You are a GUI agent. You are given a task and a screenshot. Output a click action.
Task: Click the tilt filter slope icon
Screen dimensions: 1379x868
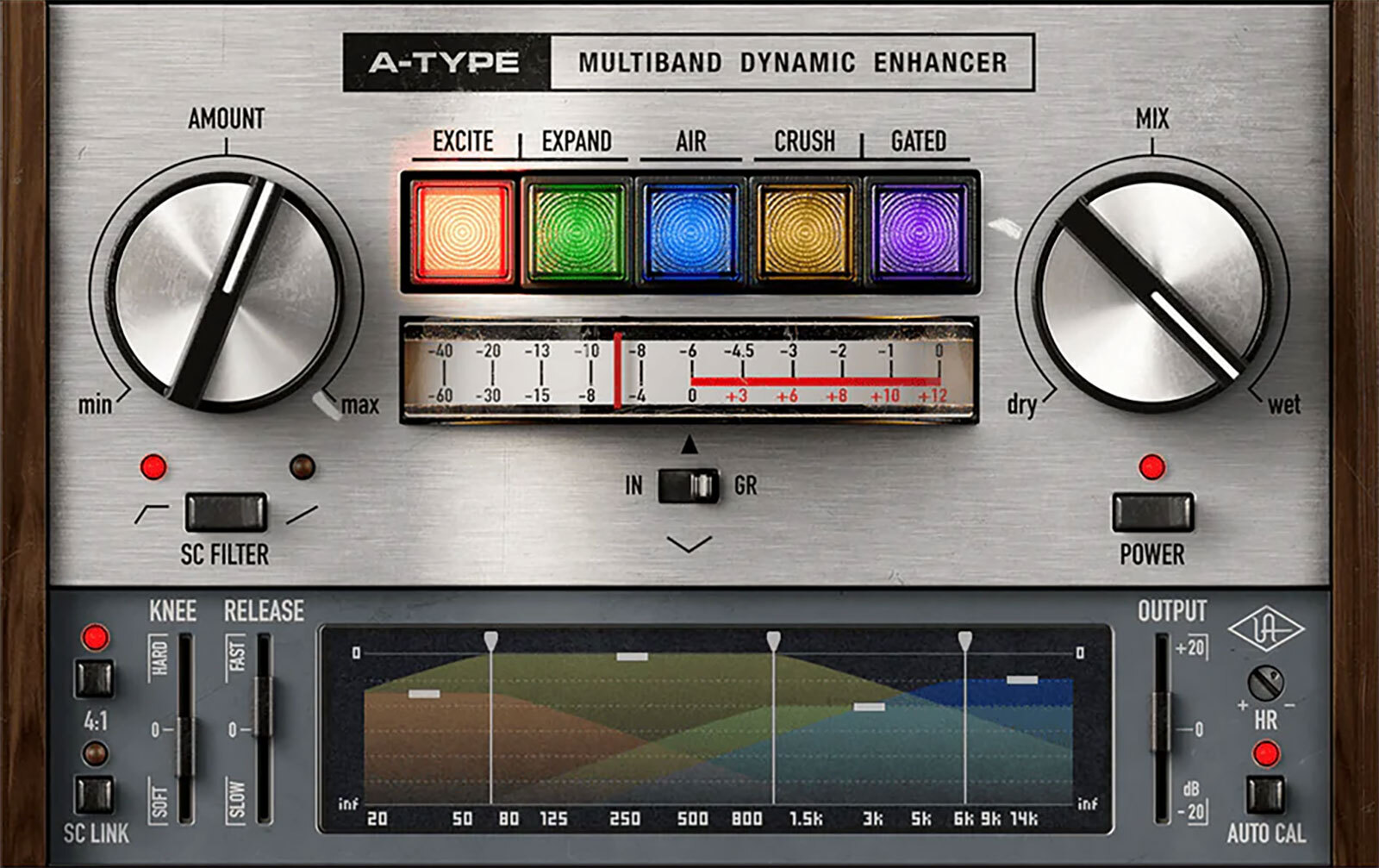[302, 515]
